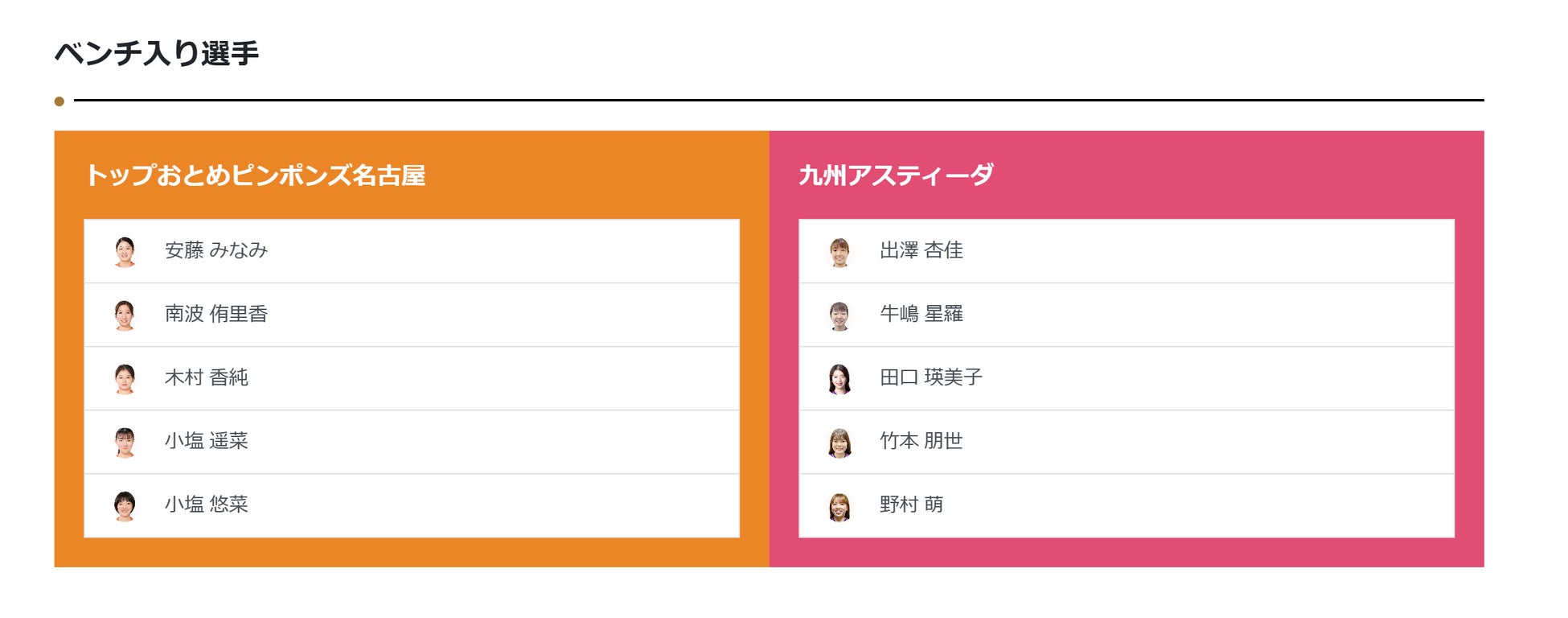Screen dimensions: 1568x618
Task: Click 安藤 みなみ's avatar photo
Action: pos(125,251)
